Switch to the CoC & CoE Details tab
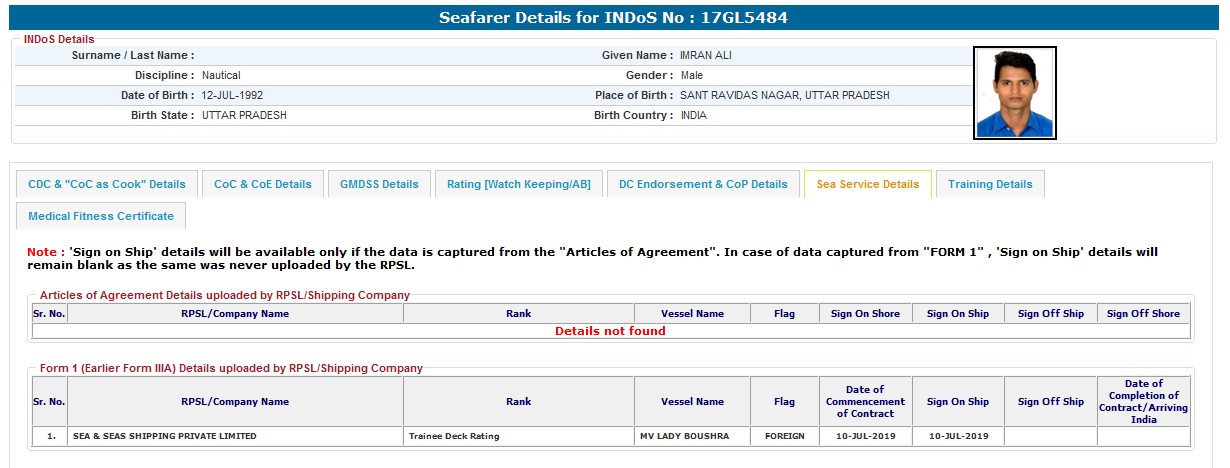 click(263, 184)
